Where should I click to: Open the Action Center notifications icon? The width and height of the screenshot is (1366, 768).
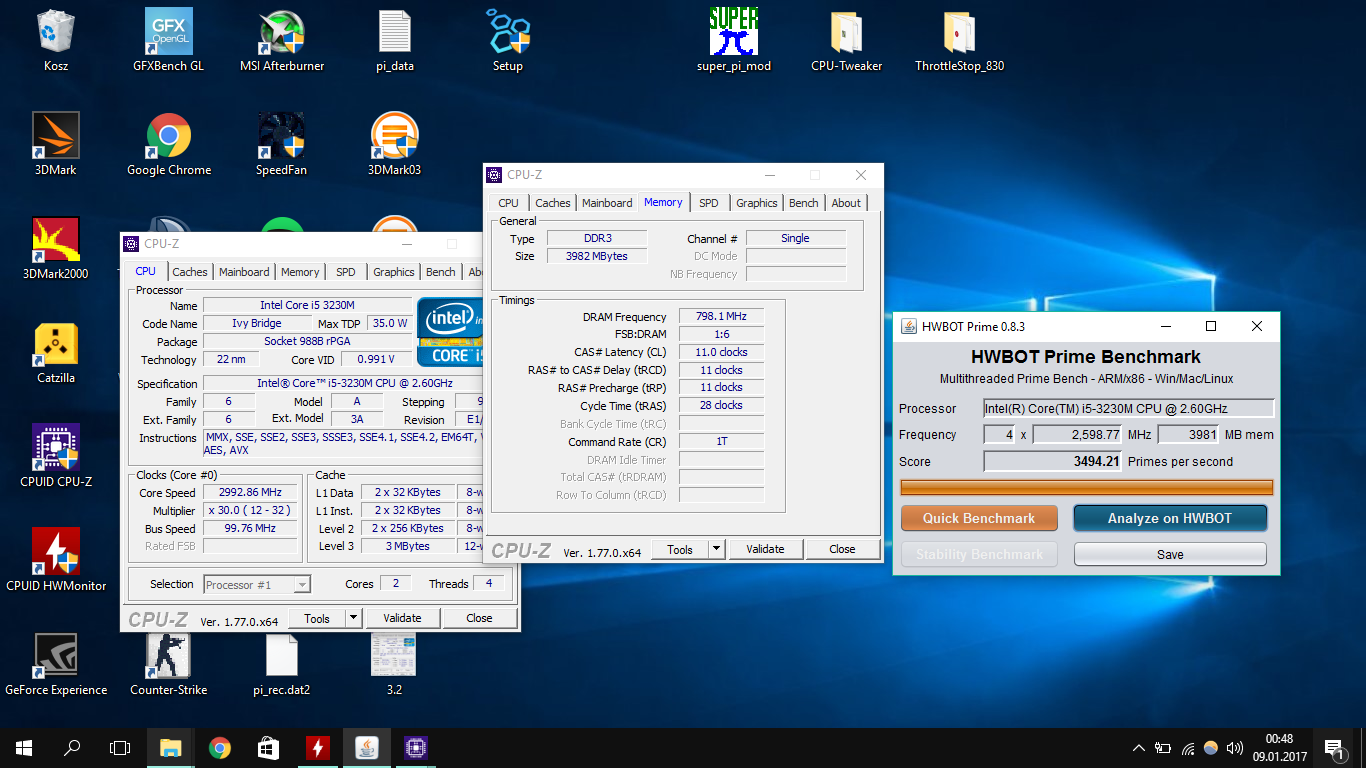[x=1333, y=747]
